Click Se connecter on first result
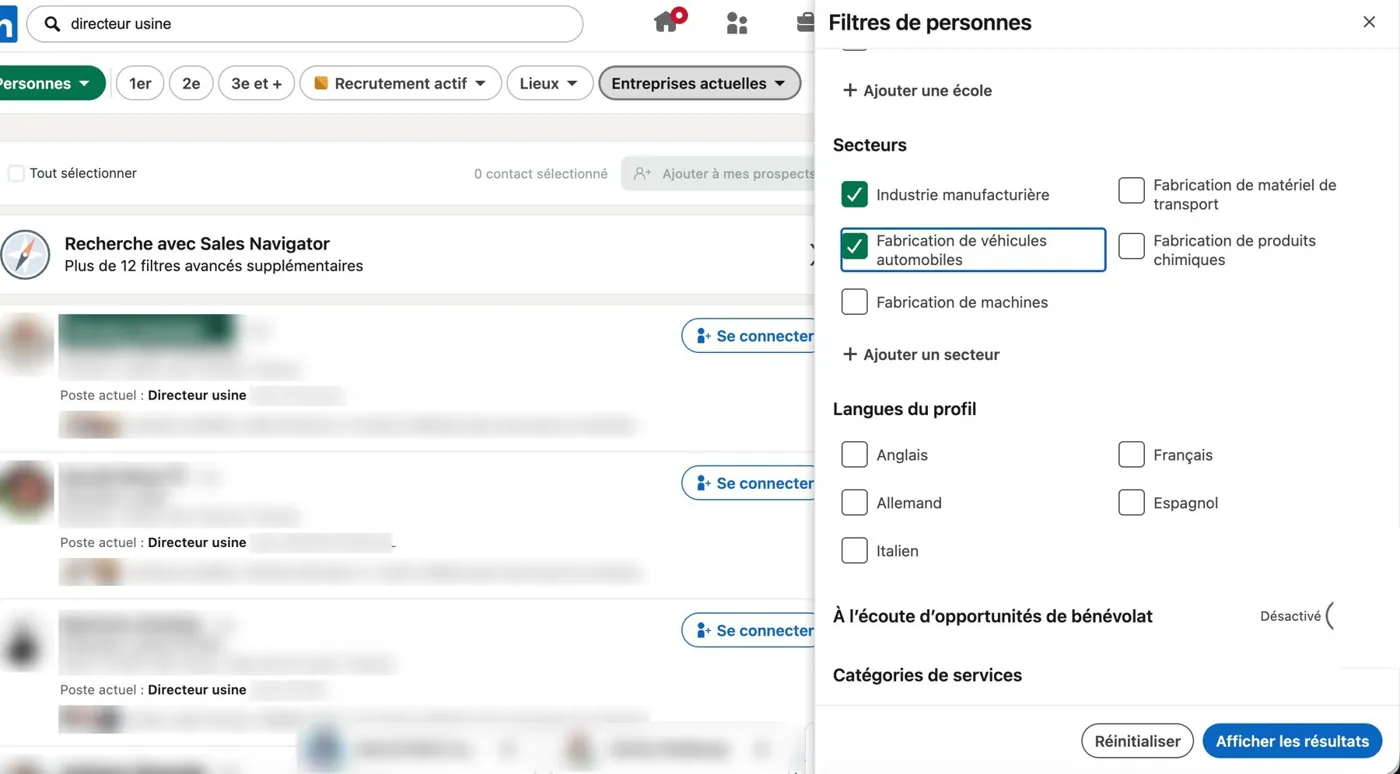 [749, 336]
